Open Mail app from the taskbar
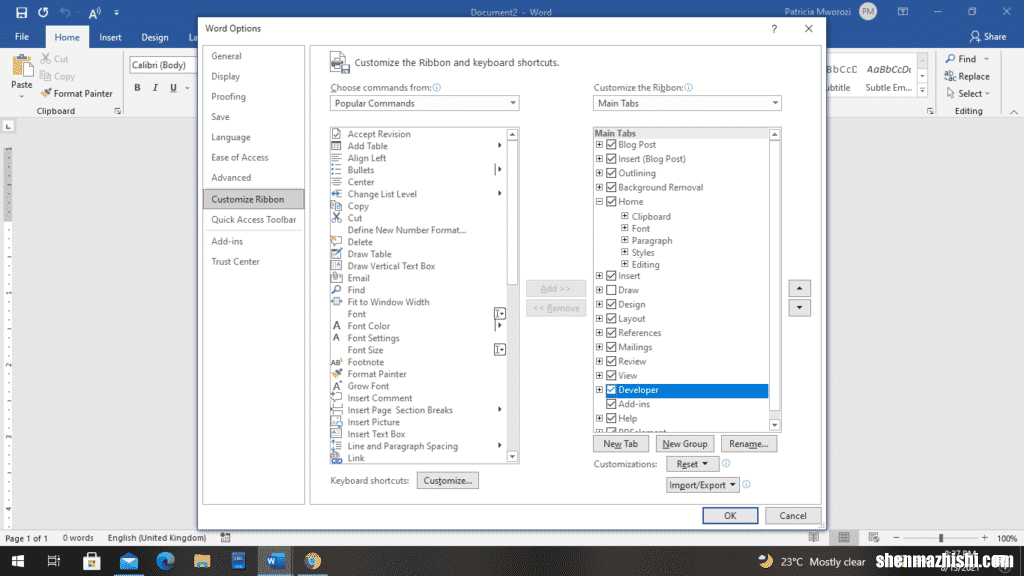Image resolution: width=1024 pixels, height=576 pixels. click(129, 561)
